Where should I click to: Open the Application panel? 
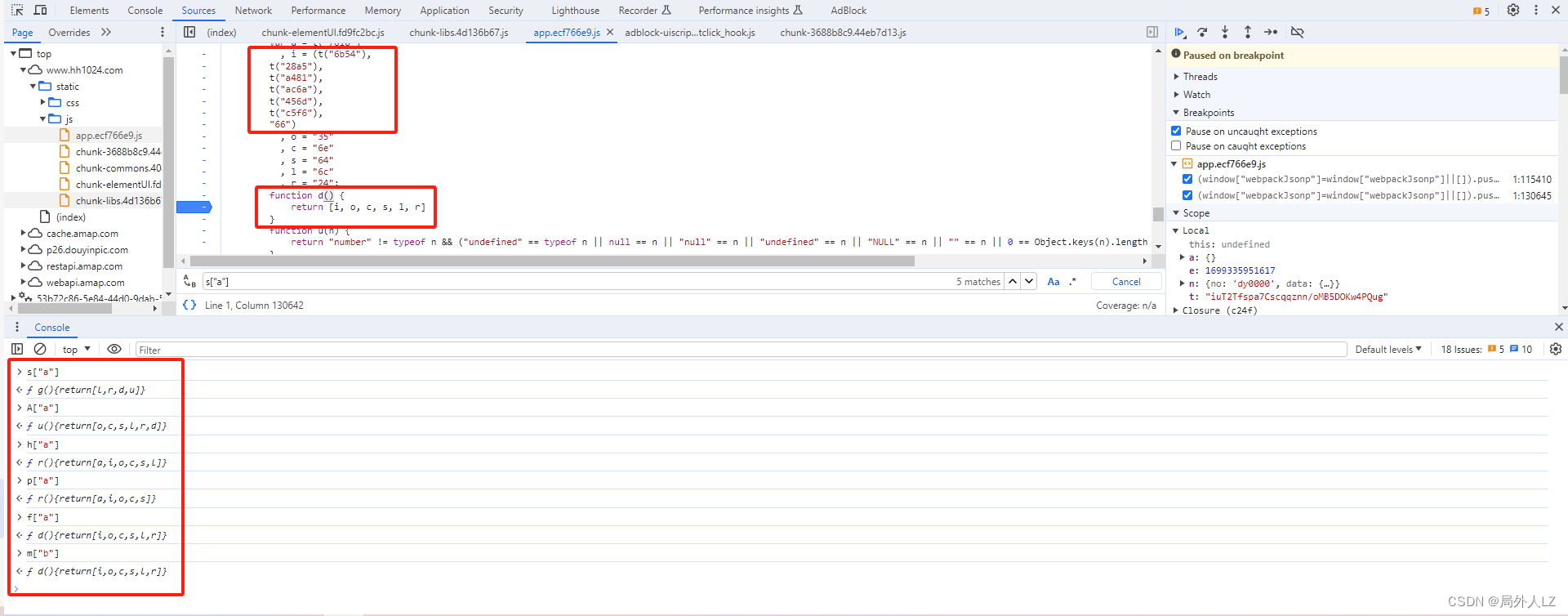[x=444, y=11]
